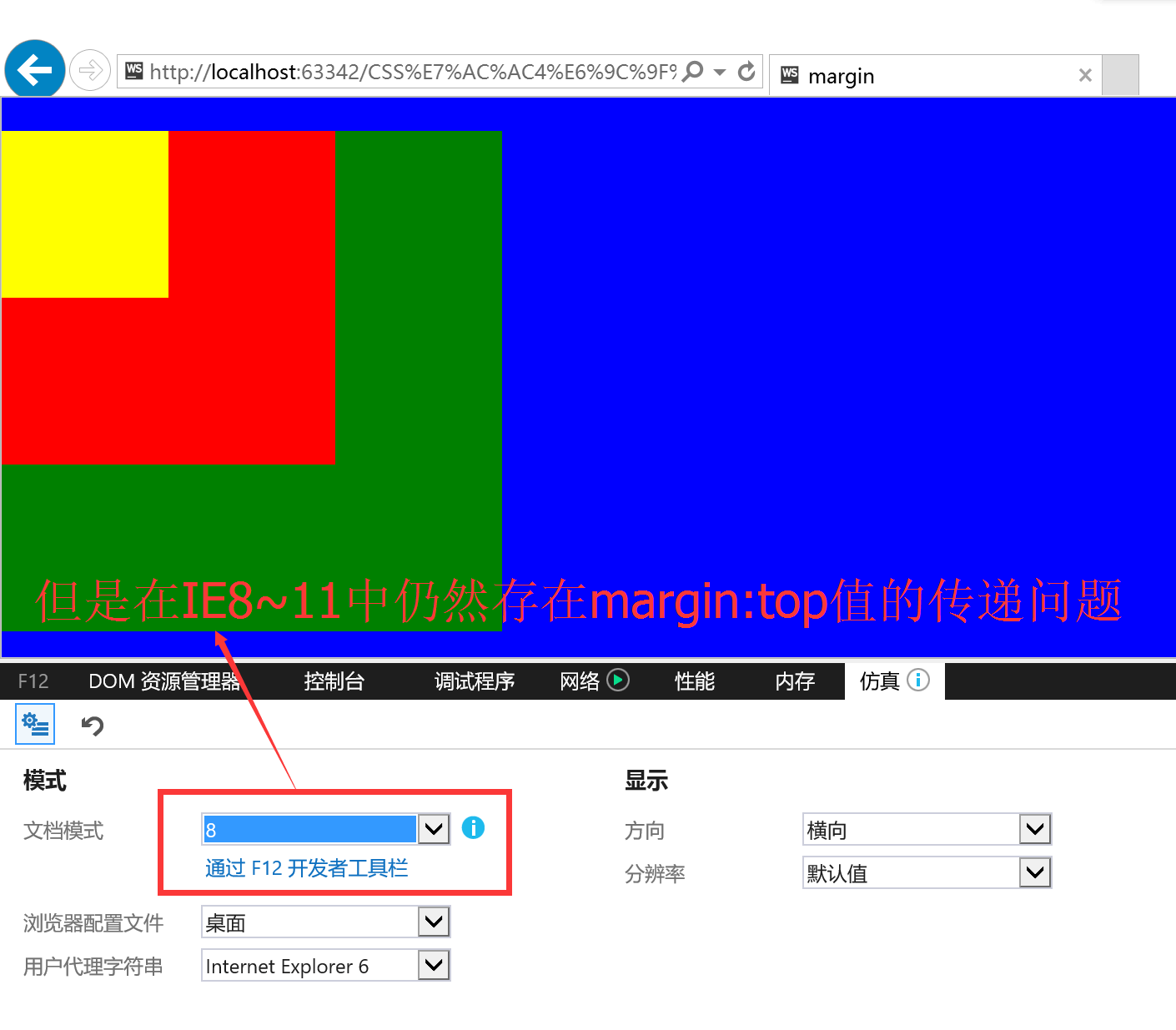
Task: Click the F12 label
Action: (x=33, y=681)
